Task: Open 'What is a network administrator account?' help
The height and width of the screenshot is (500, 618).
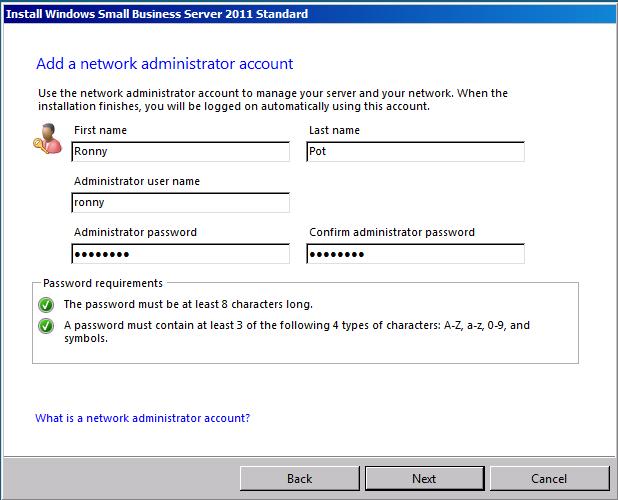Action: (x=143, y=418)
